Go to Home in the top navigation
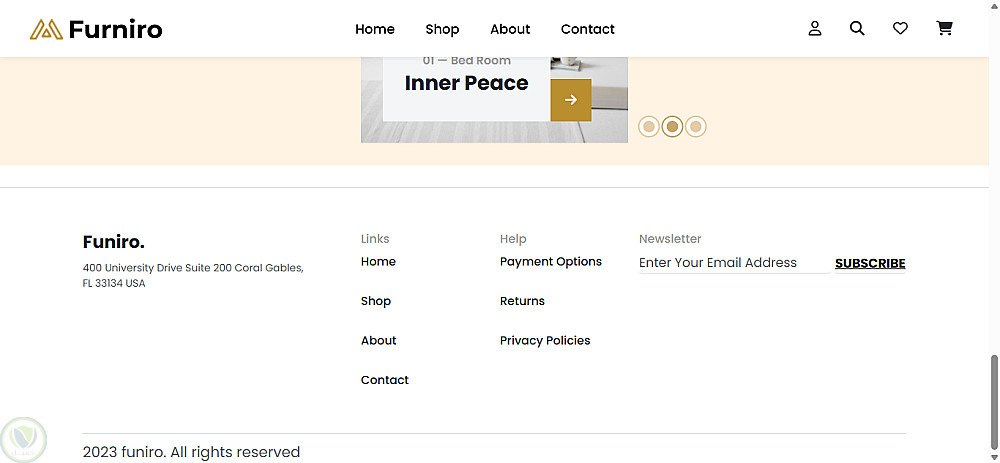1000x463 pixels. 375,29
